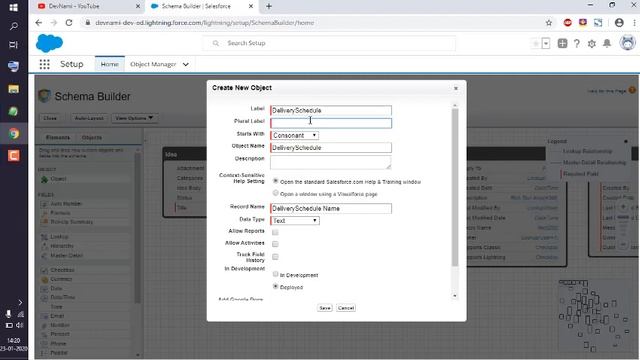Click the Search Setup box
The image size is (640, 360).
coord(329,43)
